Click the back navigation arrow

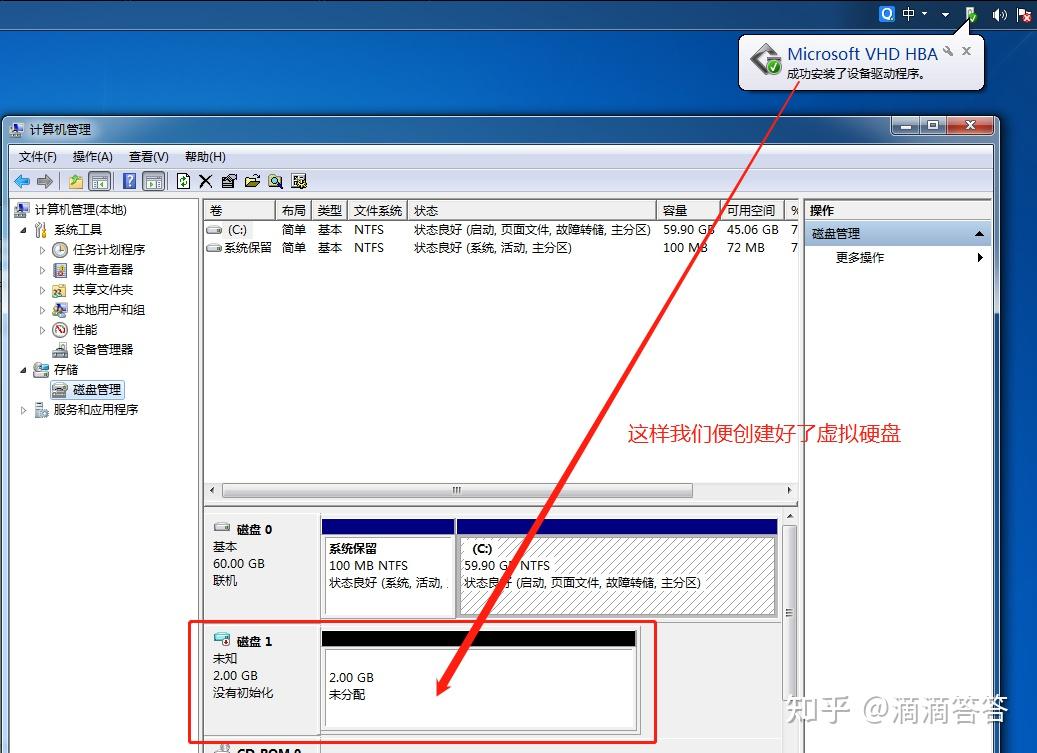click(x=22, y=181)
